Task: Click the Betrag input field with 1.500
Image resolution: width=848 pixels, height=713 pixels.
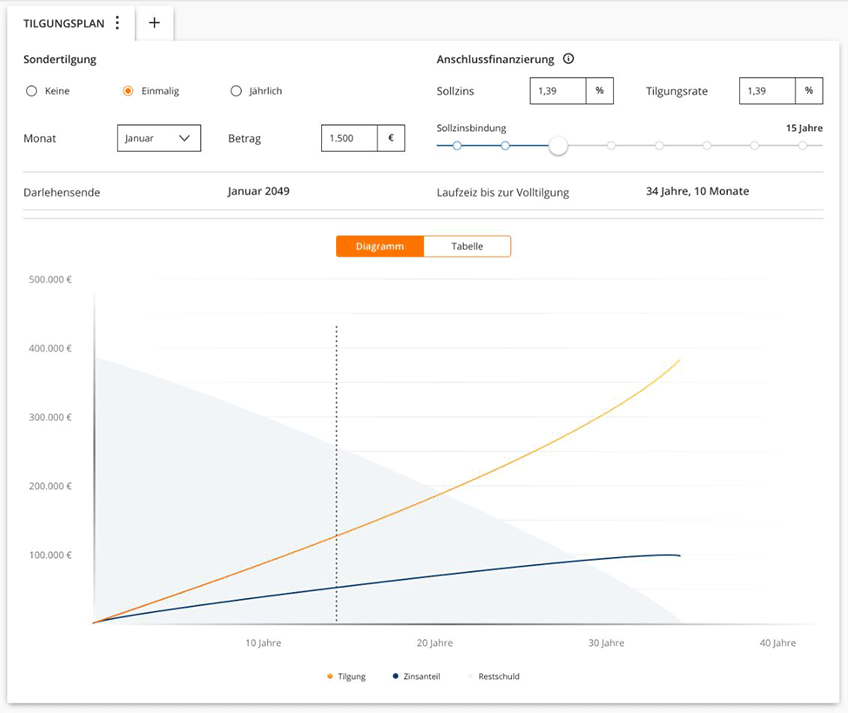Action: (349, 138)
